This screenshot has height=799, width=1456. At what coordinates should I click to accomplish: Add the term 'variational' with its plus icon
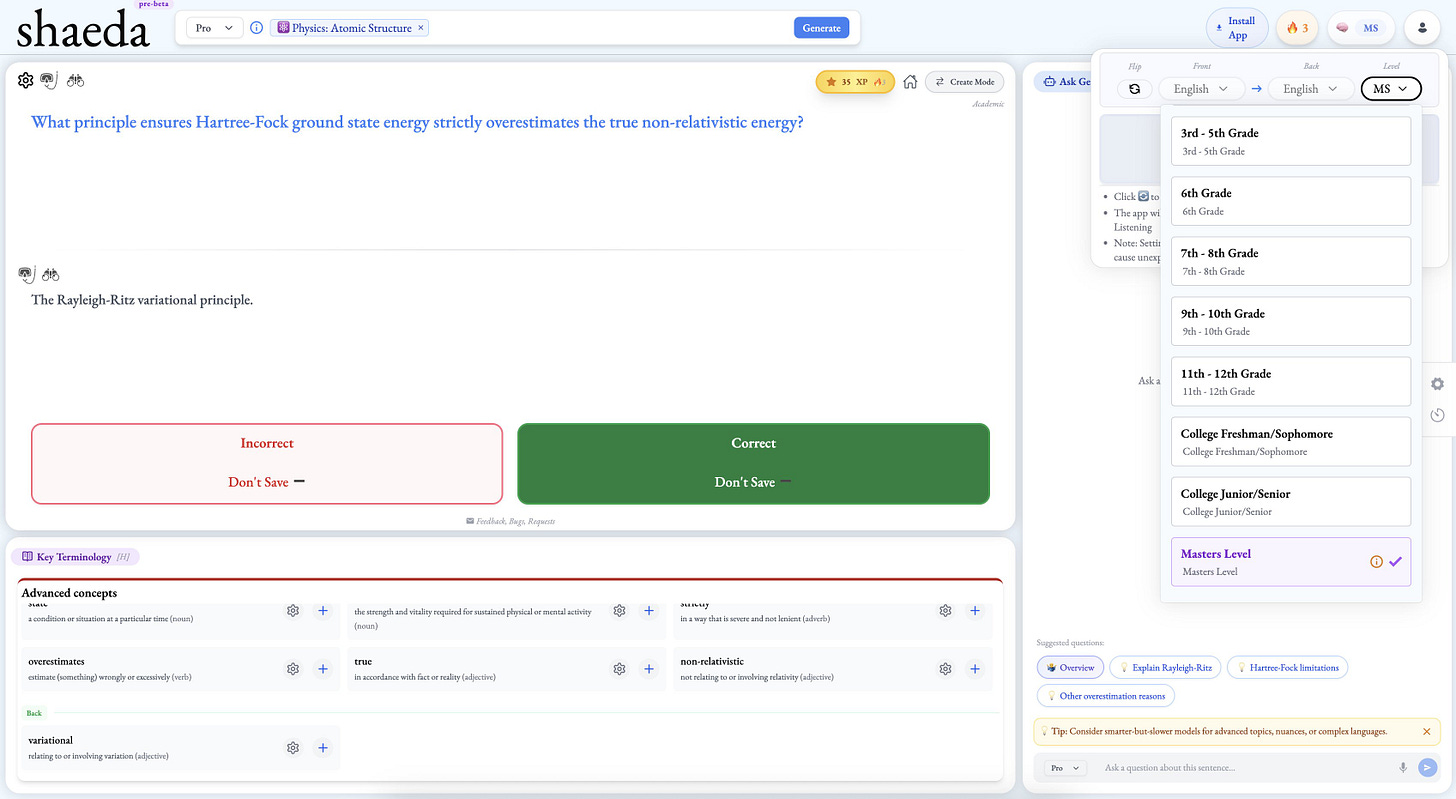tap(323, 748)
